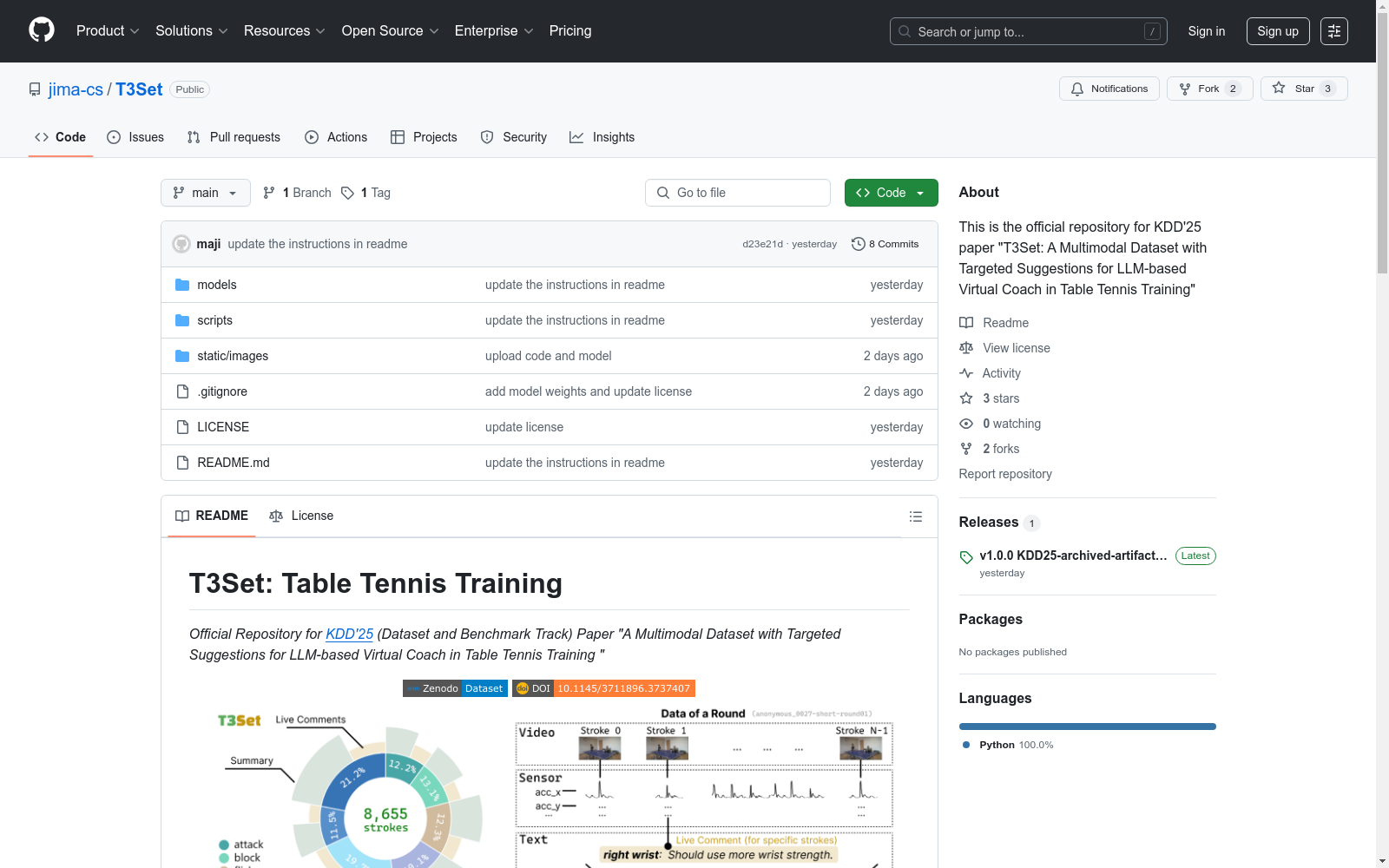This screenshot has height=868, width=1389.
Task: Click the scales icon next to View license
Action: (966, 348)
